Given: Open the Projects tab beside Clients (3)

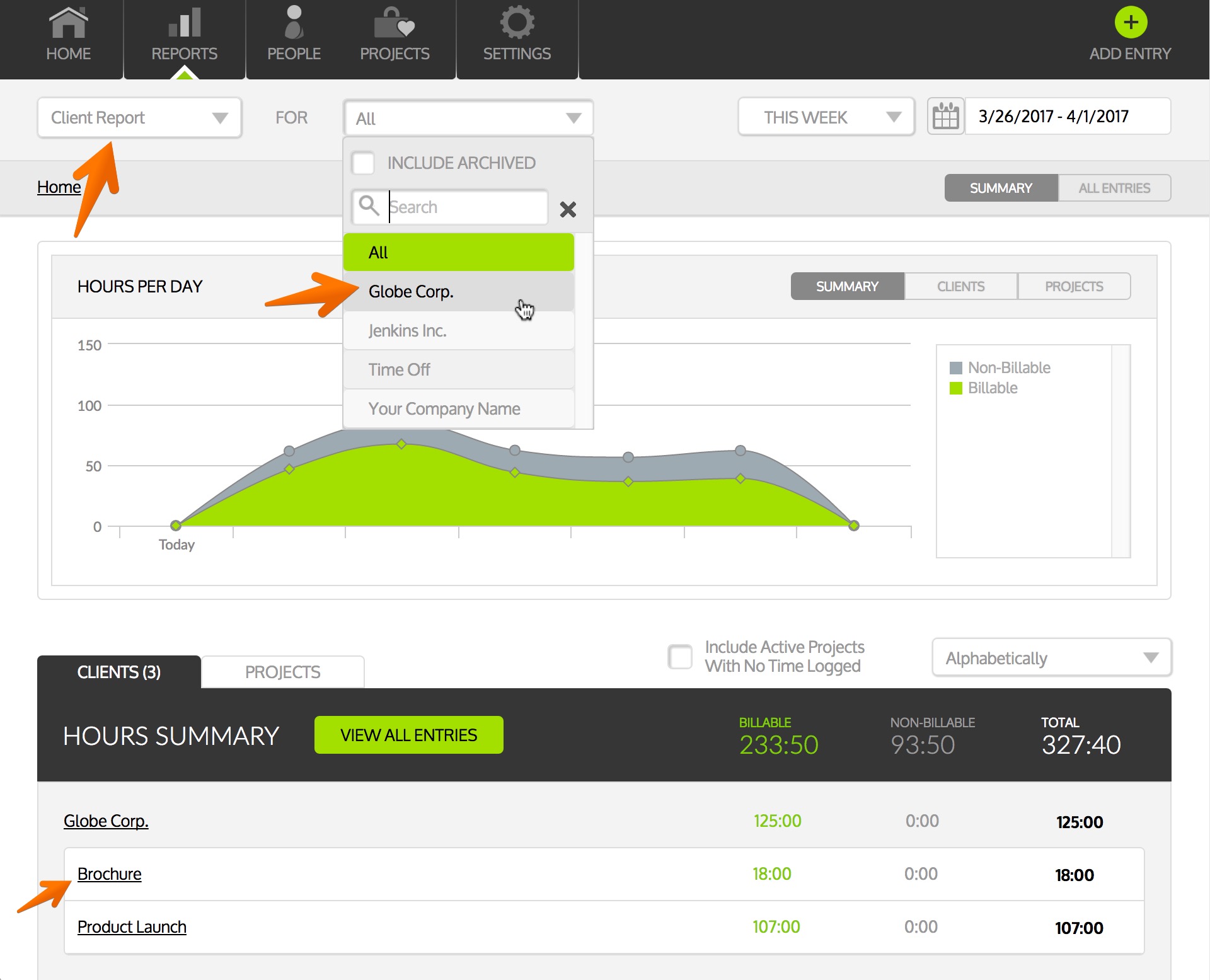Looking at the screenshot, I should click(283, 672).
